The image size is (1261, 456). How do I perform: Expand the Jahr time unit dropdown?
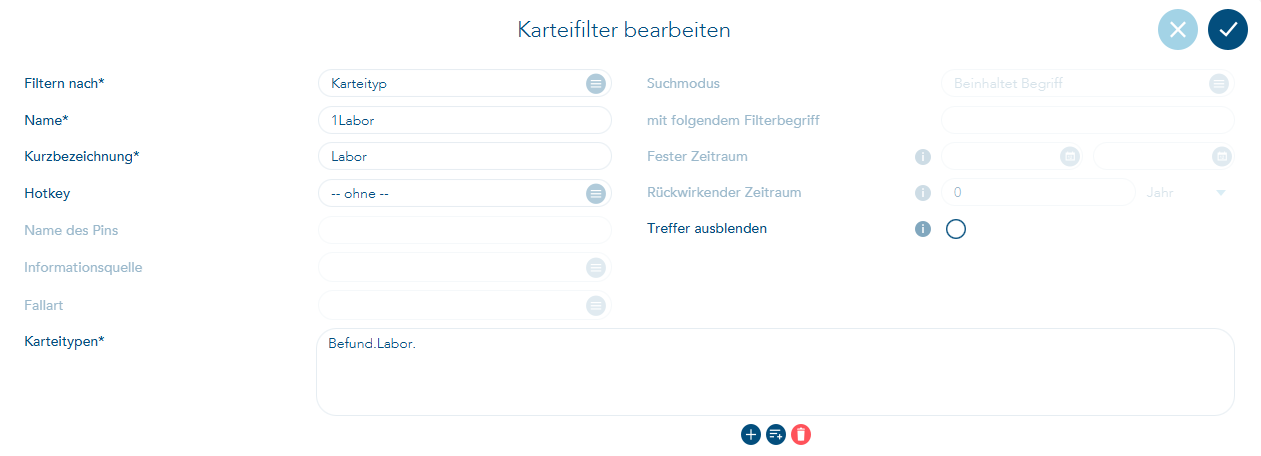pos(1220,193)
